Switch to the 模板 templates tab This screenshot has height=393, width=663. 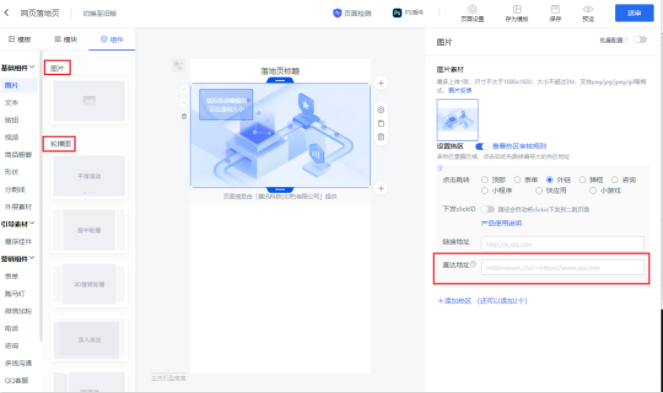tap(20, 39)
